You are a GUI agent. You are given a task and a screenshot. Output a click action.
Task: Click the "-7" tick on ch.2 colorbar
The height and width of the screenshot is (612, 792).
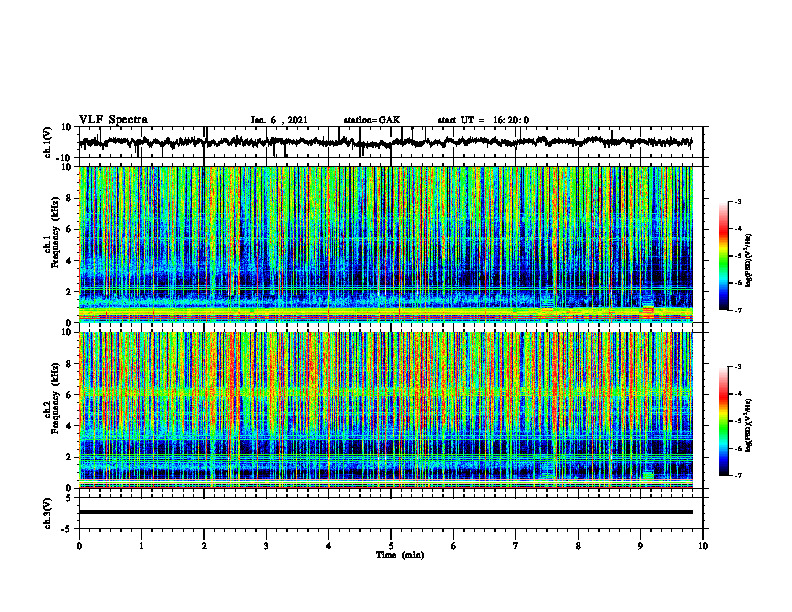738,476
